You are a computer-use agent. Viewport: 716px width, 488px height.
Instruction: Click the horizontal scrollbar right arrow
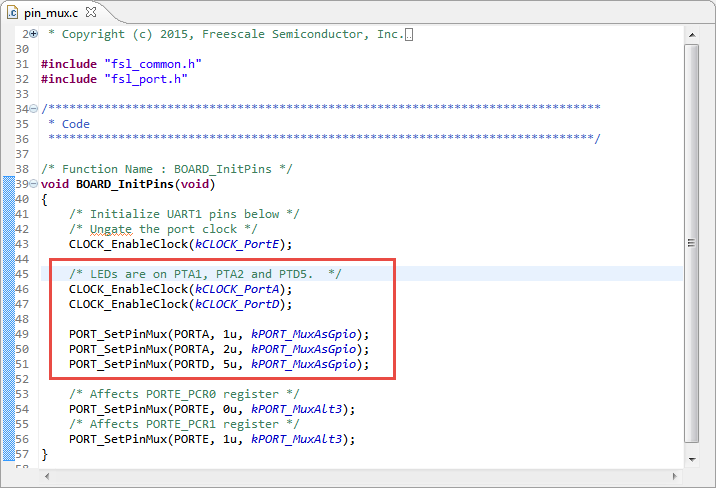point(675,475)
